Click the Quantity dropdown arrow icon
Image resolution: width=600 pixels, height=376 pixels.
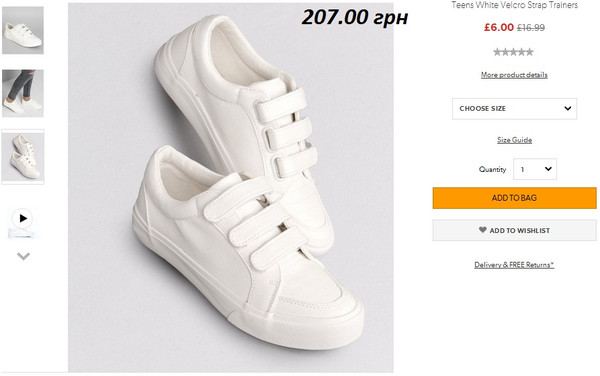coord(548,169)
